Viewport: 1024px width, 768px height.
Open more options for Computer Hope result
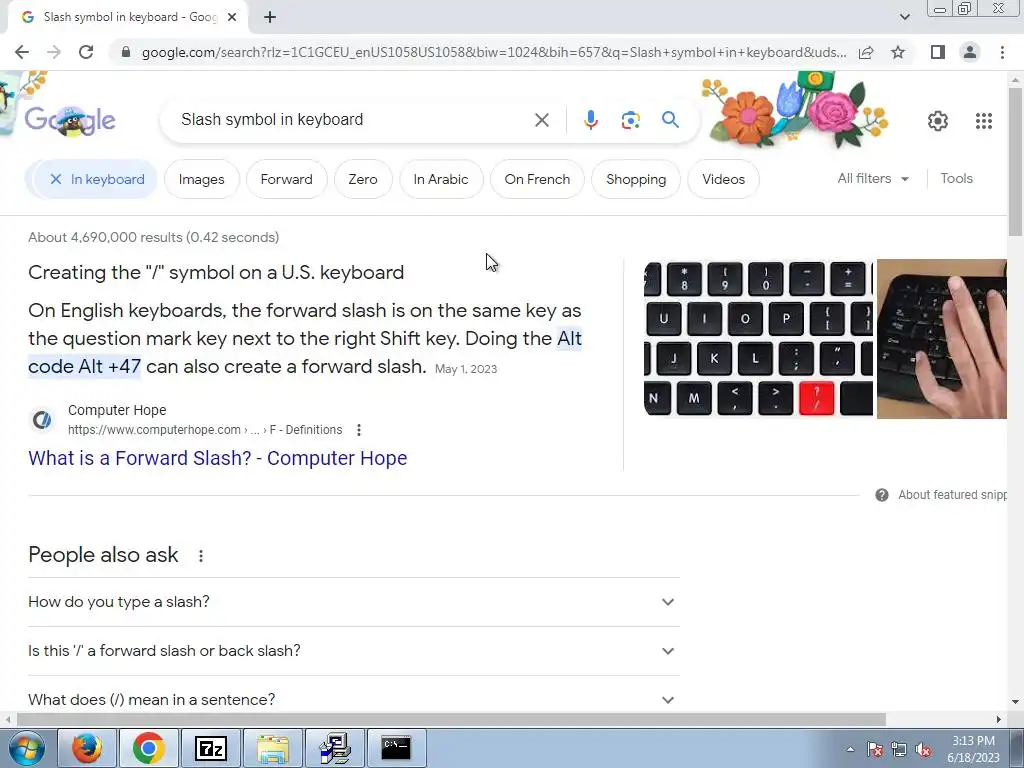tap(359, 430)
